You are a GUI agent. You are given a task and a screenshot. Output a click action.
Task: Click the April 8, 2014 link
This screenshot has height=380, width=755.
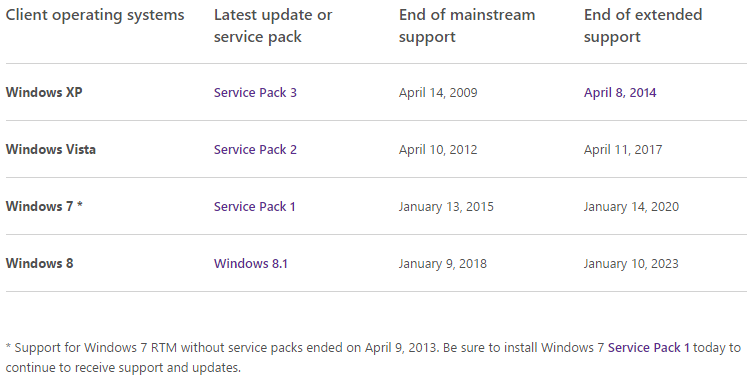pyautogui.click(x=620, y=92)
